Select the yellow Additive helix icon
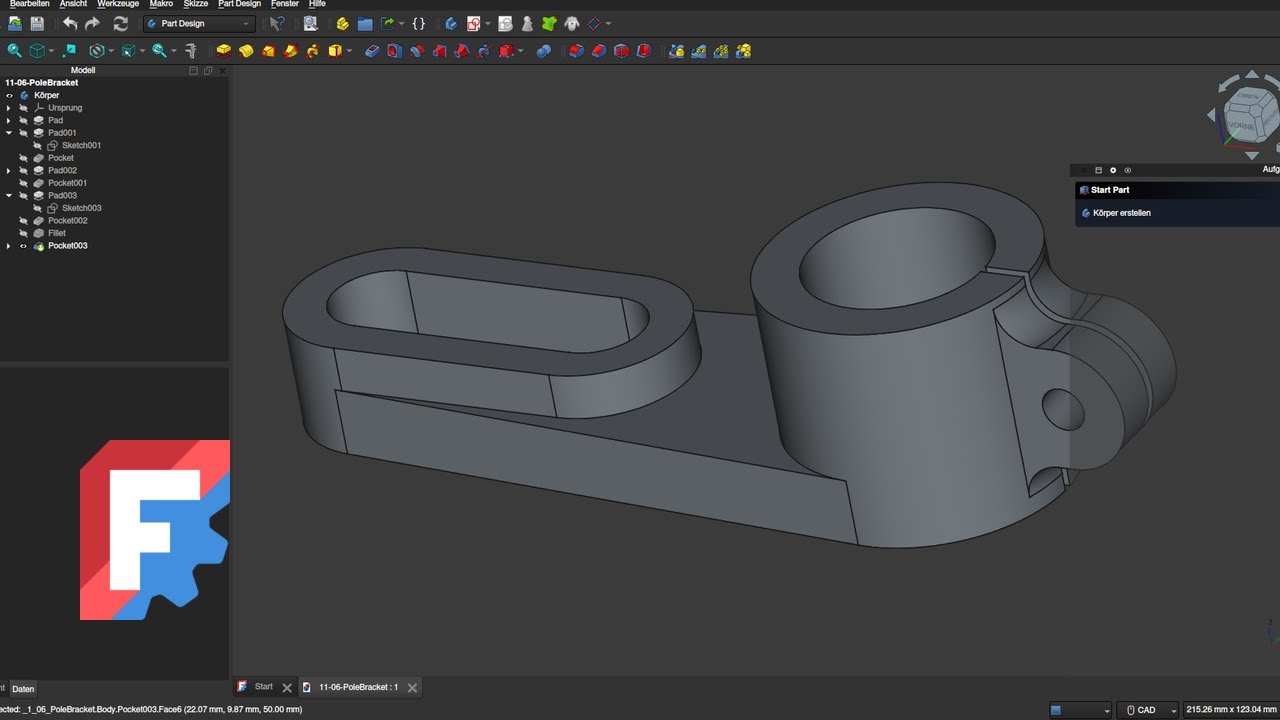Screen dimensions: 1280x720 point(313,50)
